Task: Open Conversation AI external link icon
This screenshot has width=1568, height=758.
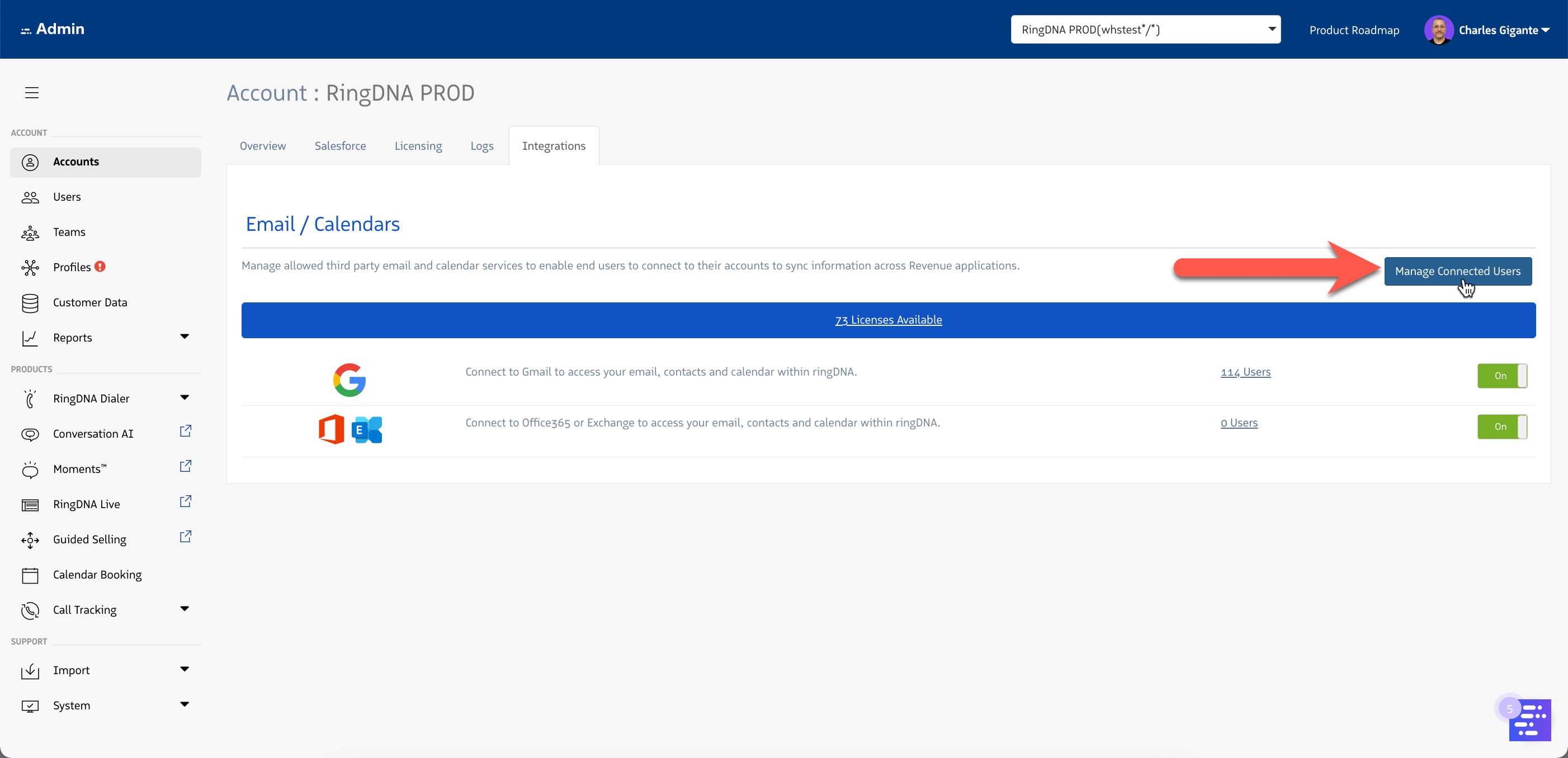Action: pyautogui.click(x=186, y=431)
